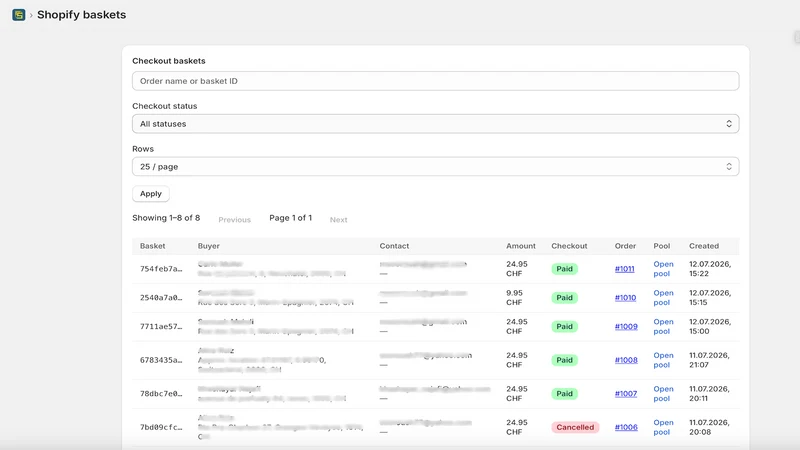
Task: Click the Created column header
Action: tap(704, 246)
